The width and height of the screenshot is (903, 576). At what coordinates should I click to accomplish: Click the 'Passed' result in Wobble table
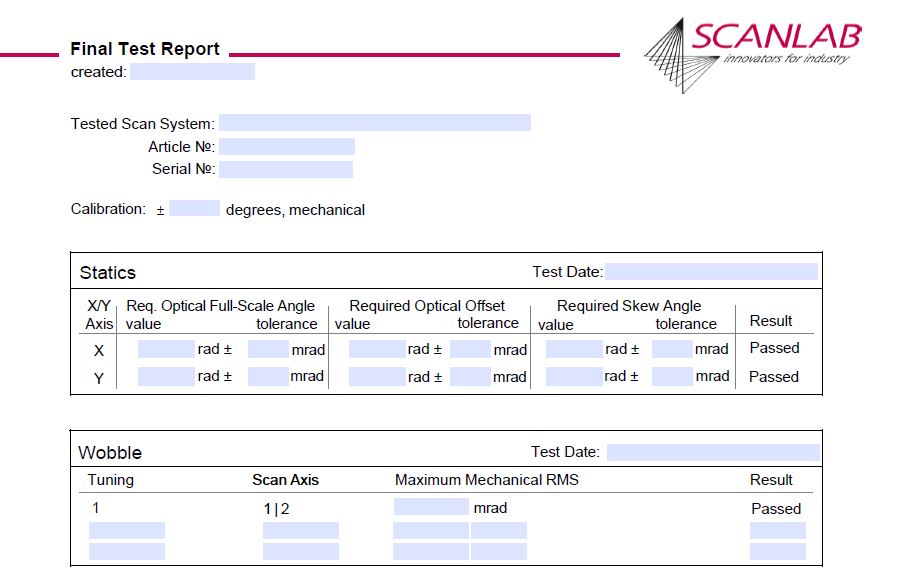coord(777,508)
